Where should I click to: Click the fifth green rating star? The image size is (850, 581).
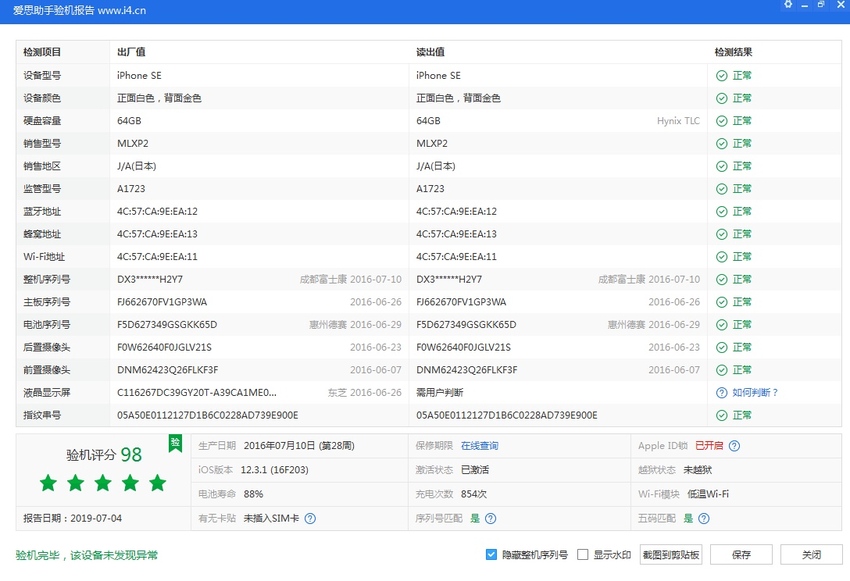[x=158, y=482]
